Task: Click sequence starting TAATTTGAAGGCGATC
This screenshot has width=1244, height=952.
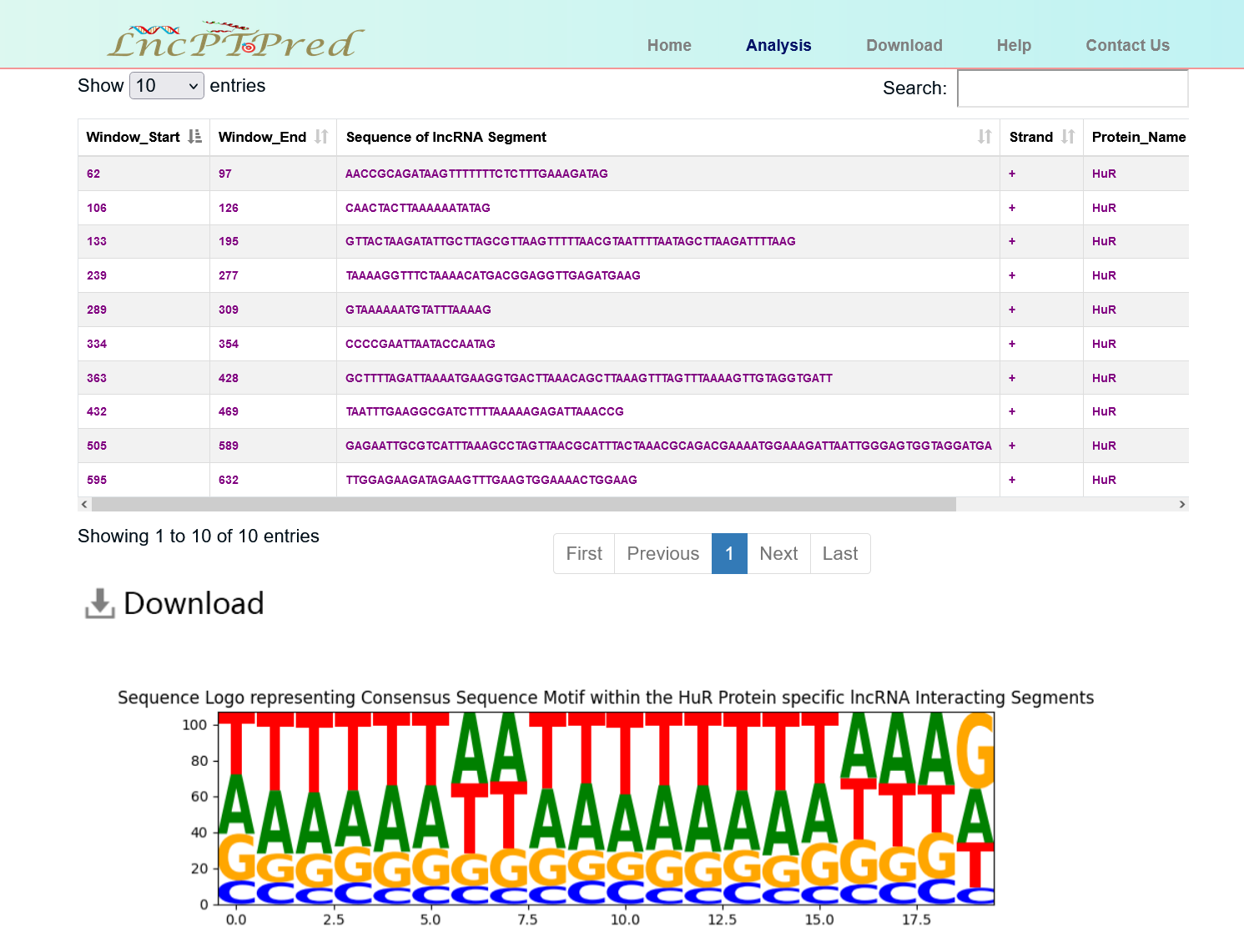Action: (485, 411)
